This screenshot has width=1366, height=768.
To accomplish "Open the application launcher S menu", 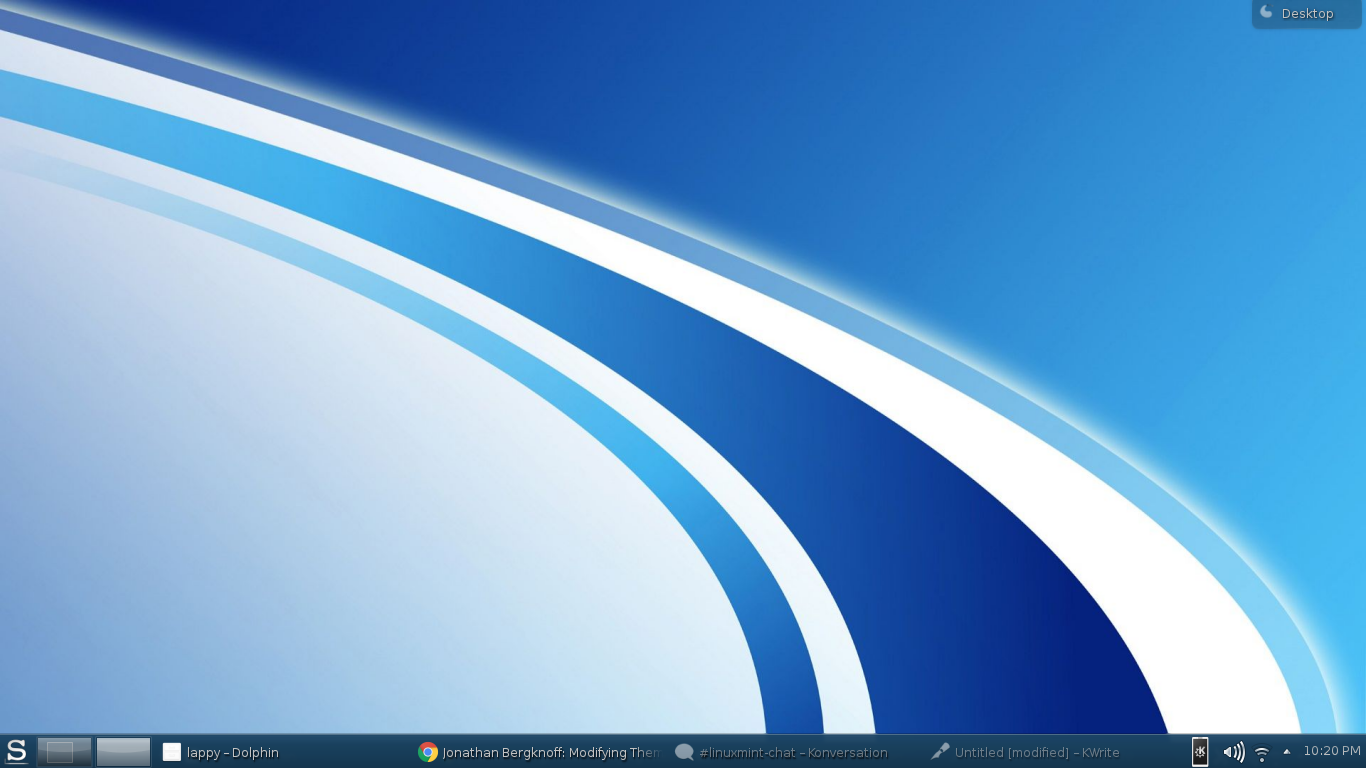I will click(x=16, y=751).
